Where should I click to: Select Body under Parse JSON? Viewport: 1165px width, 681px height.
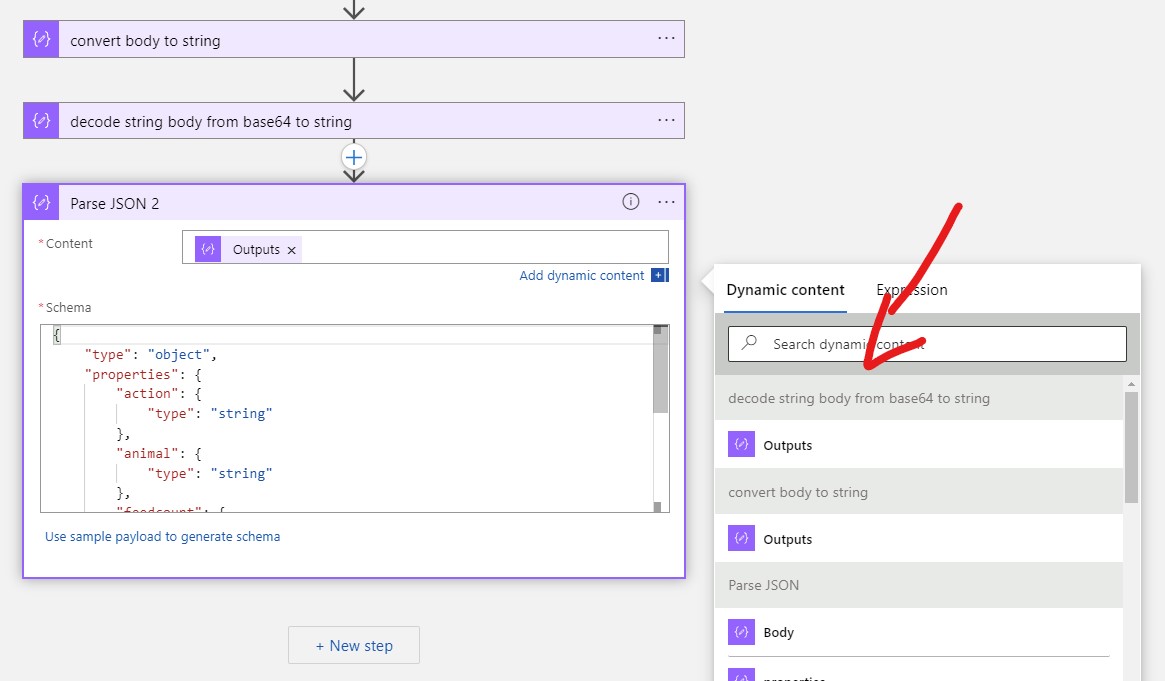click(x=778, y=633)
